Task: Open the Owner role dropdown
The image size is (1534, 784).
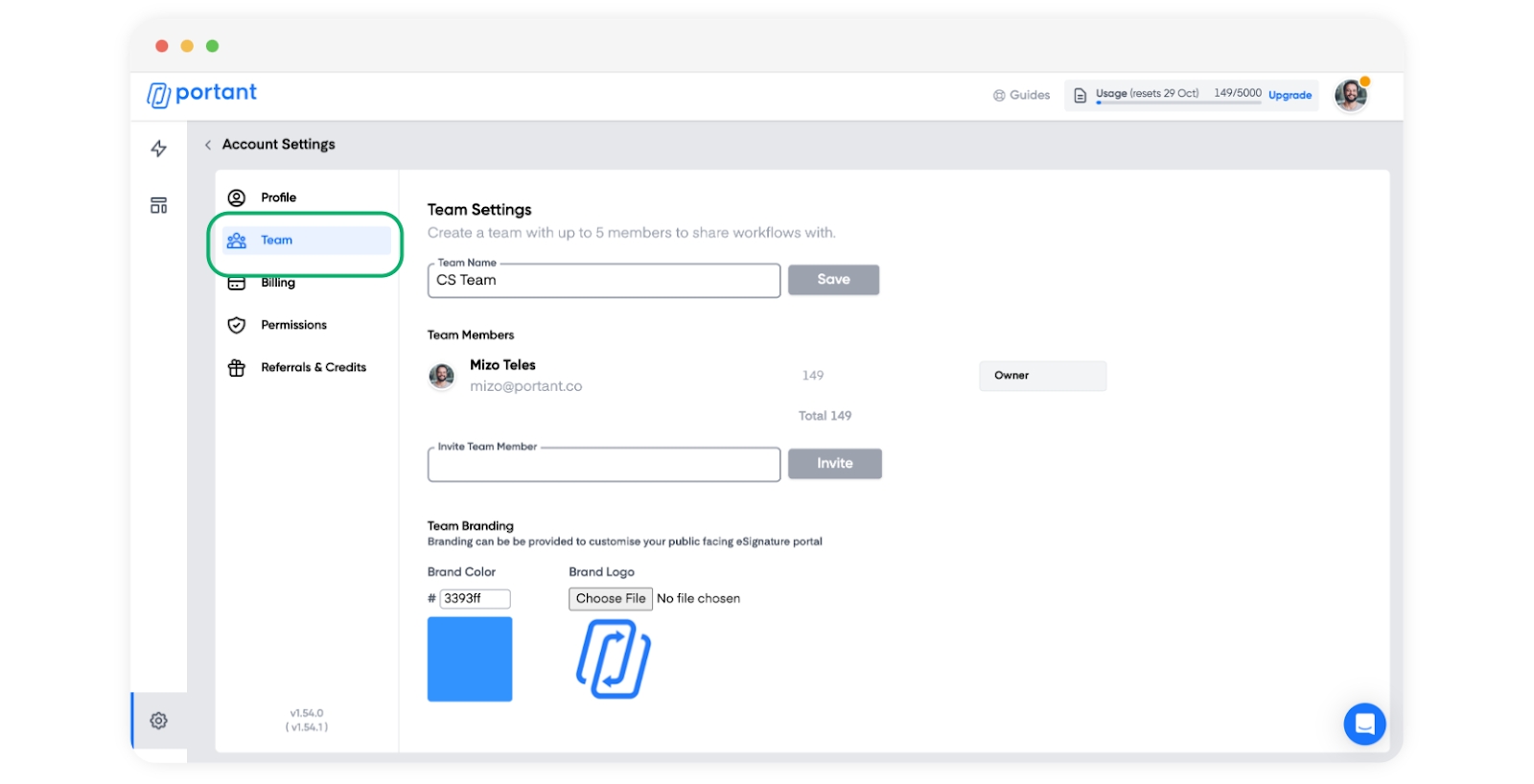Action: (1042, 376)
